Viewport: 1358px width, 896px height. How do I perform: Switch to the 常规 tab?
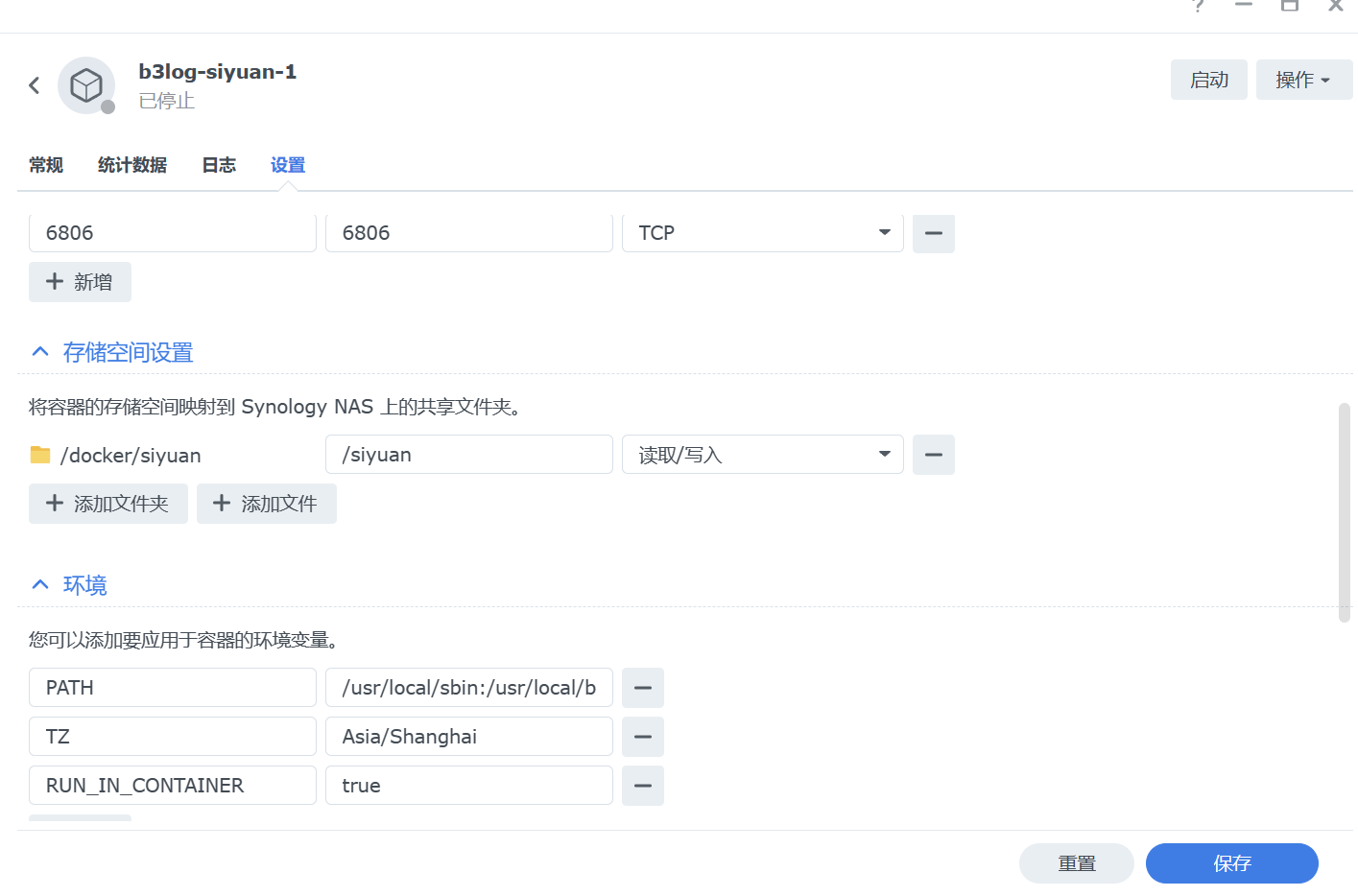click(x=46, y=165)
